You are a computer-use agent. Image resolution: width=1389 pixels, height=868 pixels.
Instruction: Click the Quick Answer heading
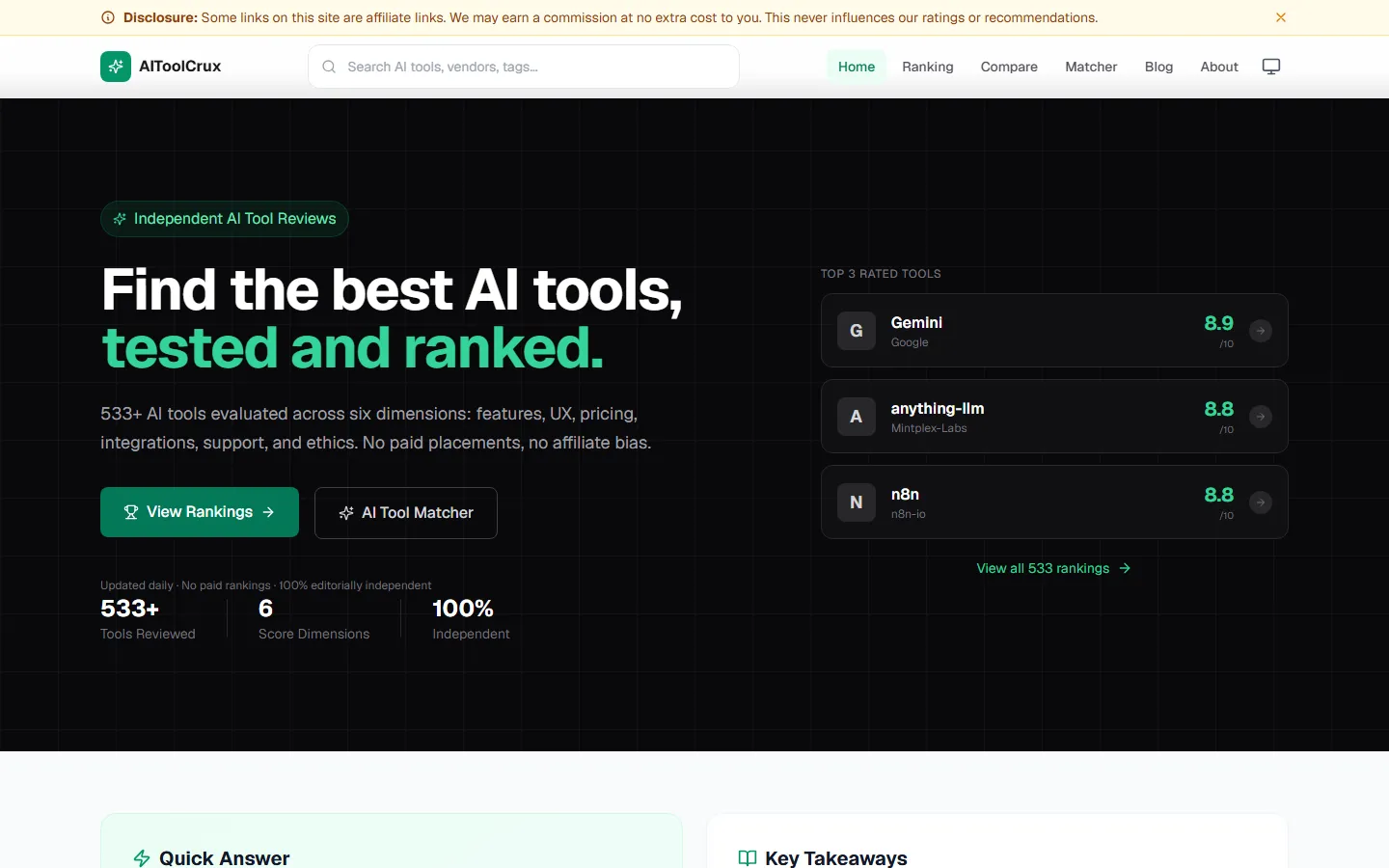point(224,858)
